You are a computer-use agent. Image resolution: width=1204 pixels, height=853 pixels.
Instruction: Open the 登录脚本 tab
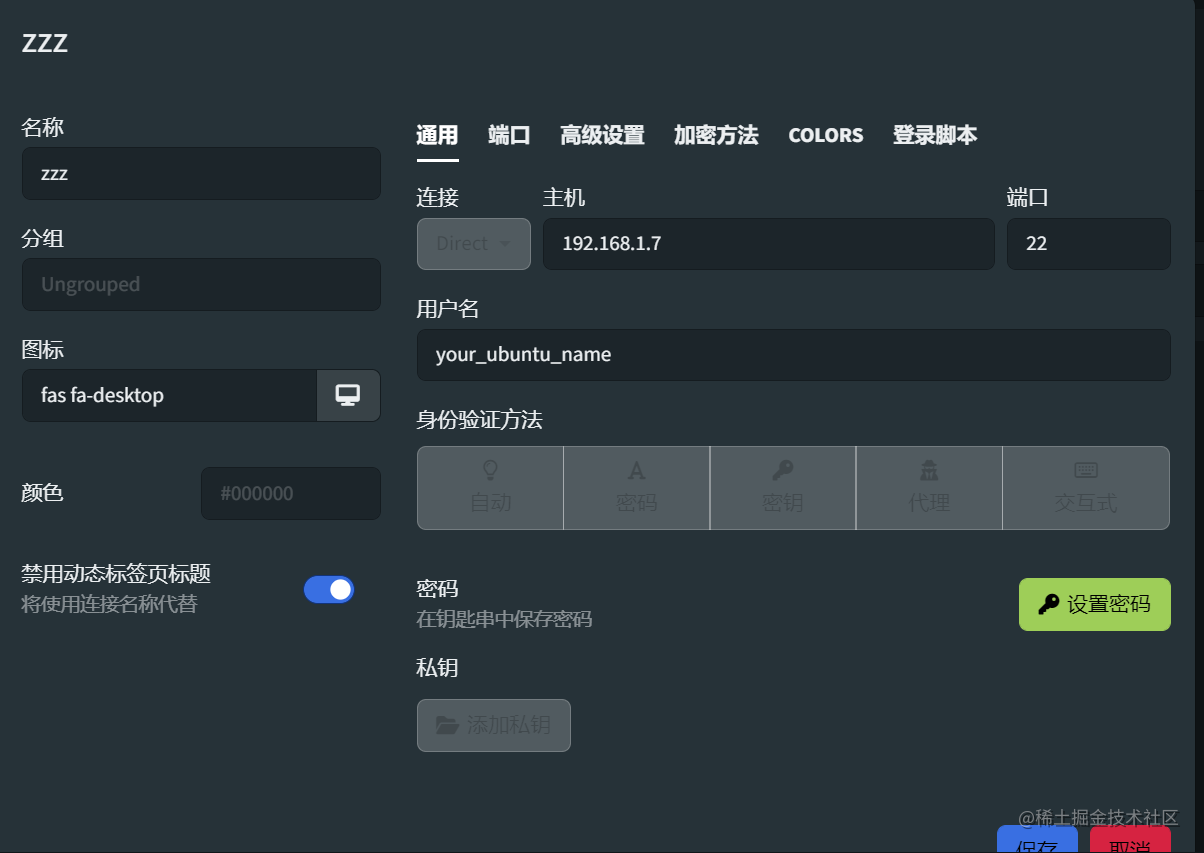pyautogui.click(x=934, y=134)
